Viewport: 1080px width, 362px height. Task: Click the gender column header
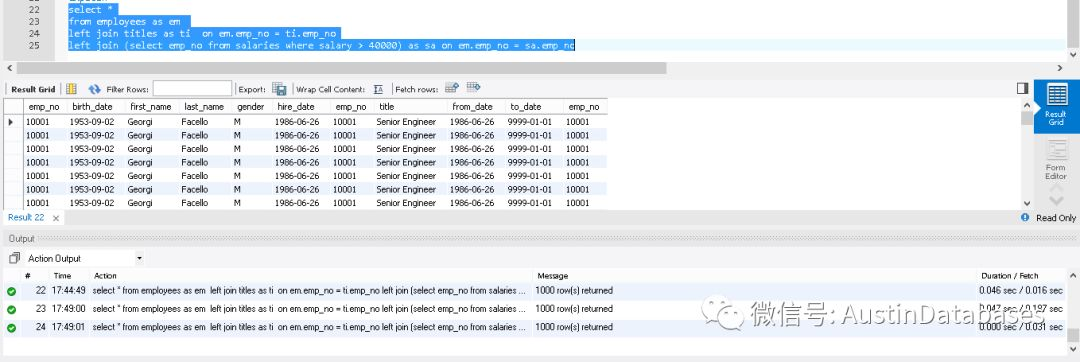(251, 107)
